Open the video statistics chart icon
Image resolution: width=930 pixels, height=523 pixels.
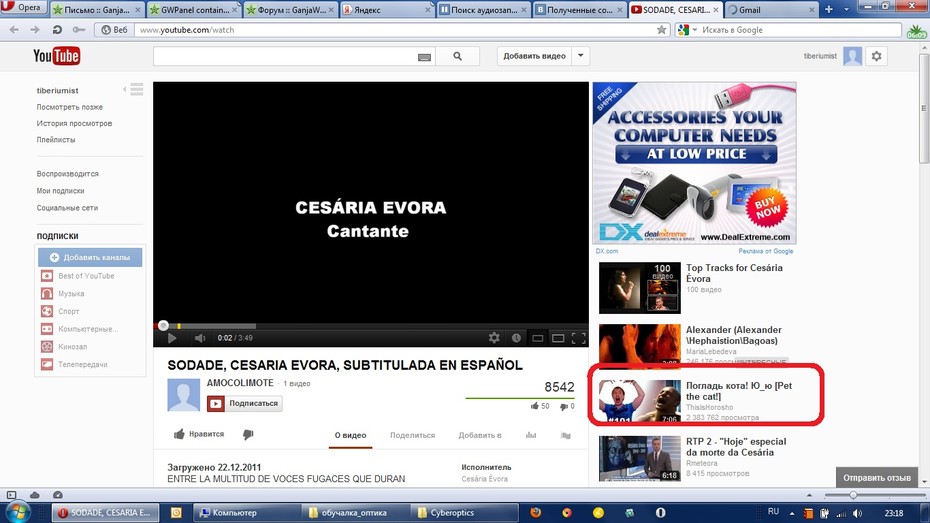(x=531, y=435)
